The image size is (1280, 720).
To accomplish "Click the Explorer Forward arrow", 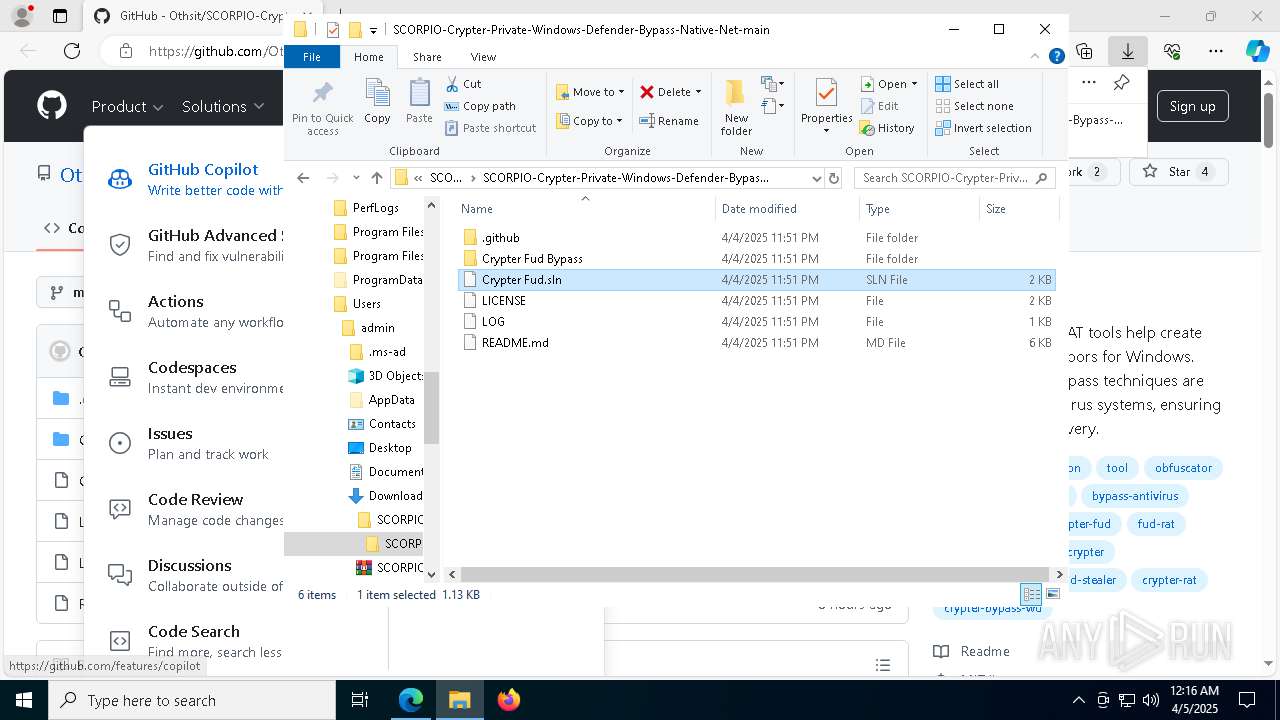I will pyautogui.click(x=332, y=178).
